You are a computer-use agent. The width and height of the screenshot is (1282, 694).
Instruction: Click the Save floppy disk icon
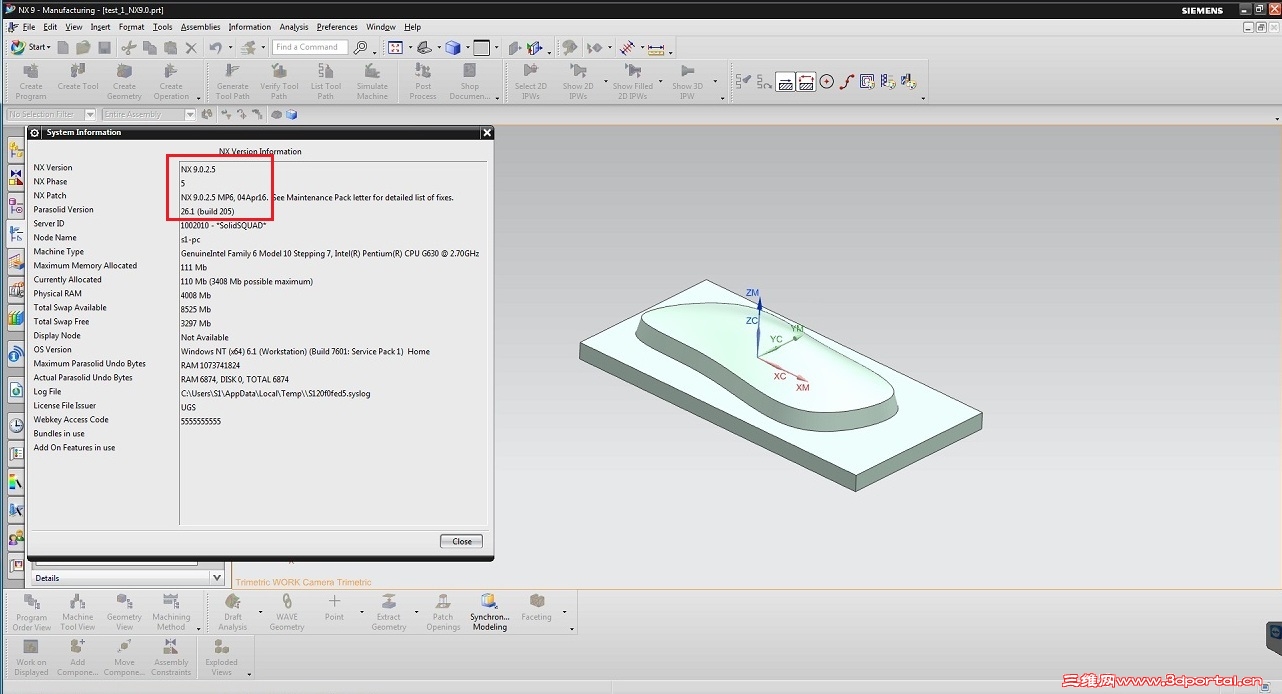pyautogui.click(x=104, y=47)
